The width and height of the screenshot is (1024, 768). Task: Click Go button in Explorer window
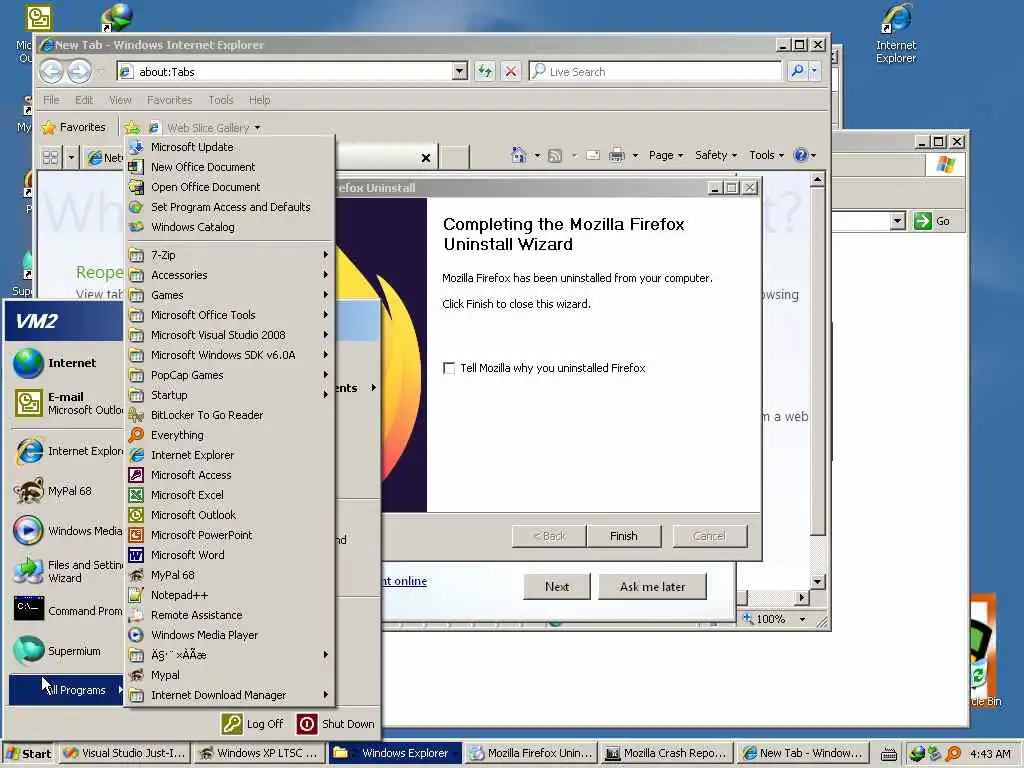[x=933, y=221]
